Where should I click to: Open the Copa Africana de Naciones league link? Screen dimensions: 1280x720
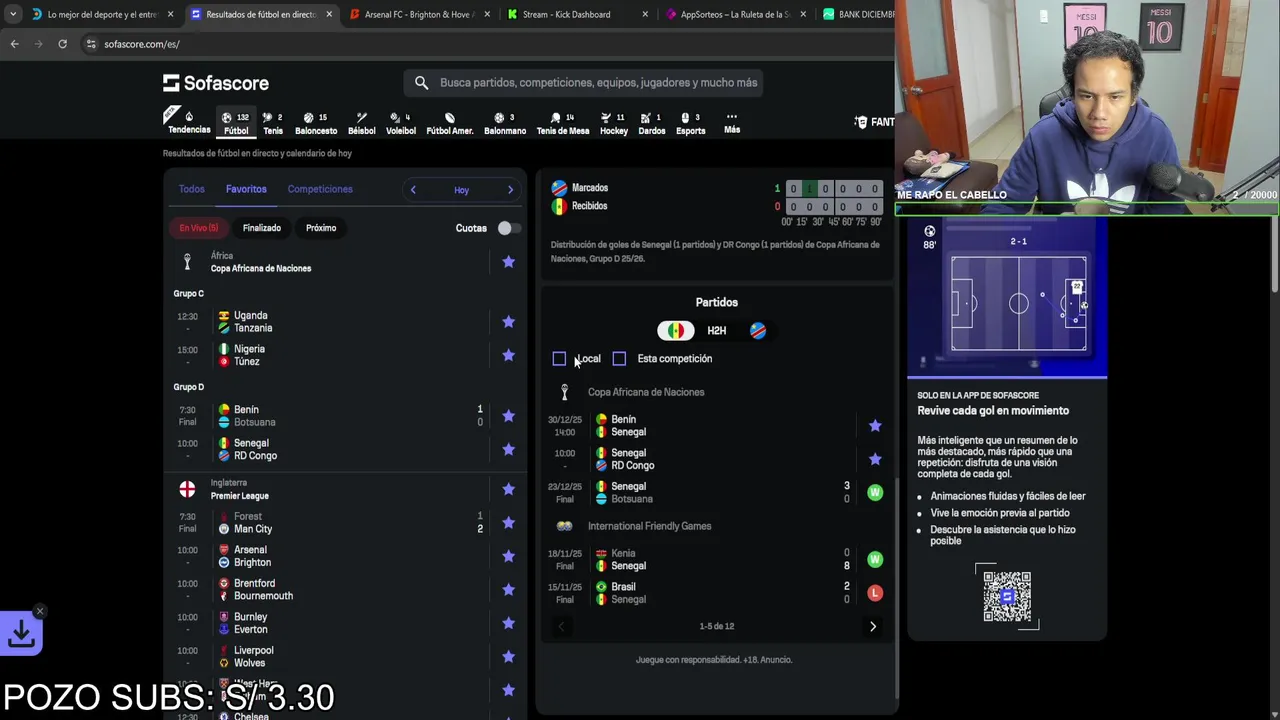pyautogui.click(x=260, y=268)
